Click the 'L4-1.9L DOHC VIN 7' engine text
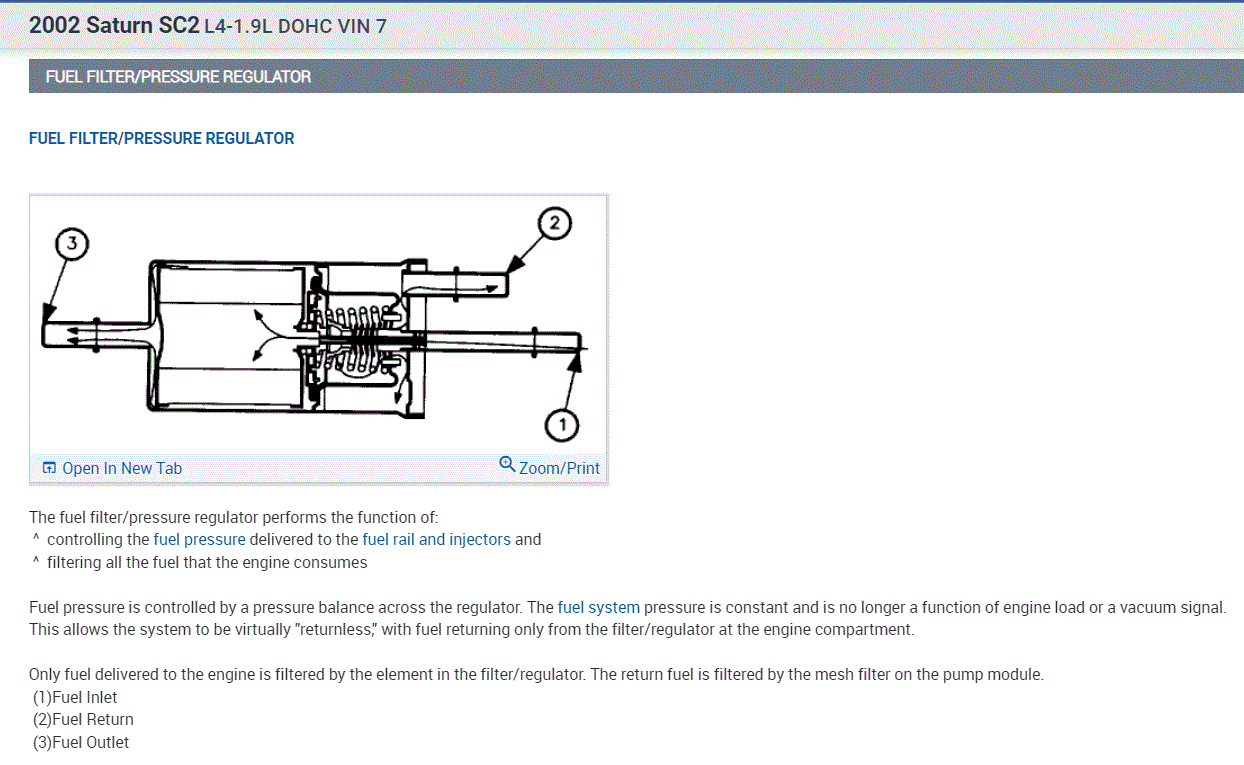The image size is (1244, 765). [295, 27]
